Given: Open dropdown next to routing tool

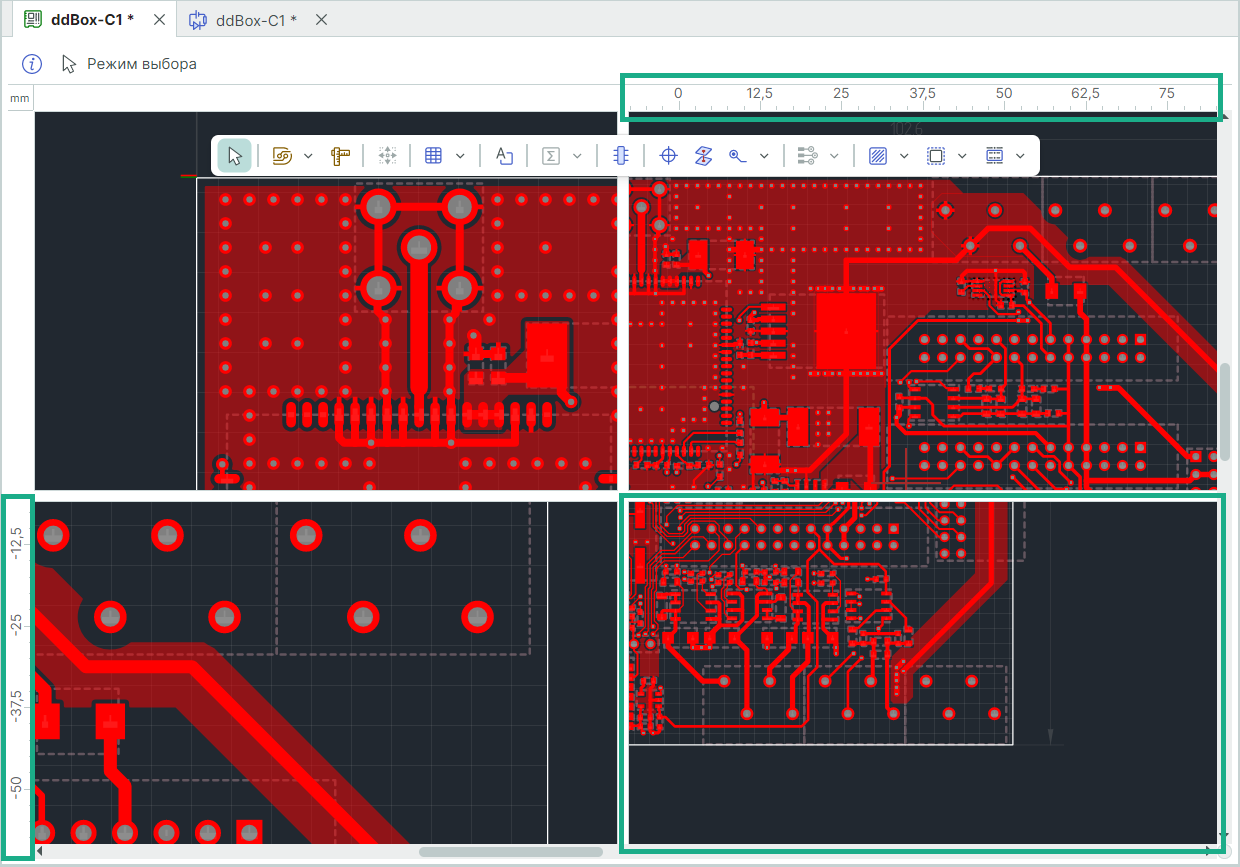Looking at the screenshot, I should tap(308, 156).
